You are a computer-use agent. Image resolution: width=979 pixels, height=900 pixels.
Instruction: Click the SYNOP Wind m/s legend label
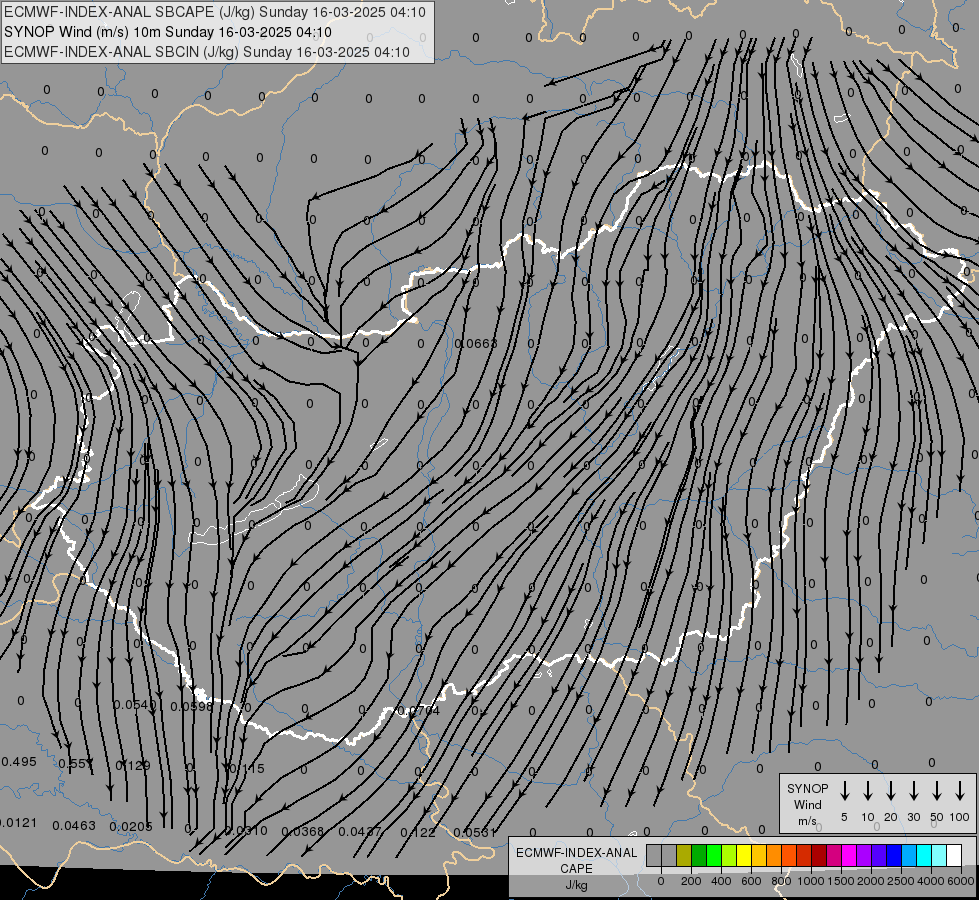click(x=807, y=804)
